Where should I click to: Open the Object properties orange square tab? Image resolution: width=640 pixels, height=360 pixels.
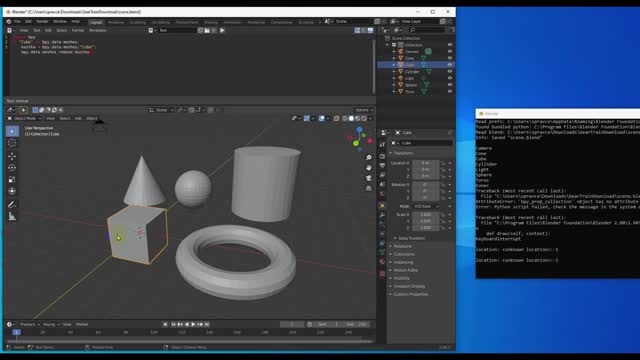[382, 205]
